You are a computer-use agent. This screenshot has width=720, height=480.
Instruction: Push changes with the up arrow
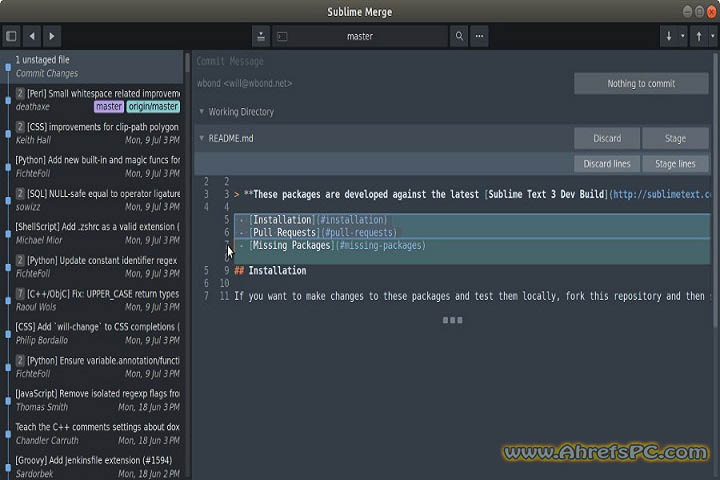[x=699, y=36]
